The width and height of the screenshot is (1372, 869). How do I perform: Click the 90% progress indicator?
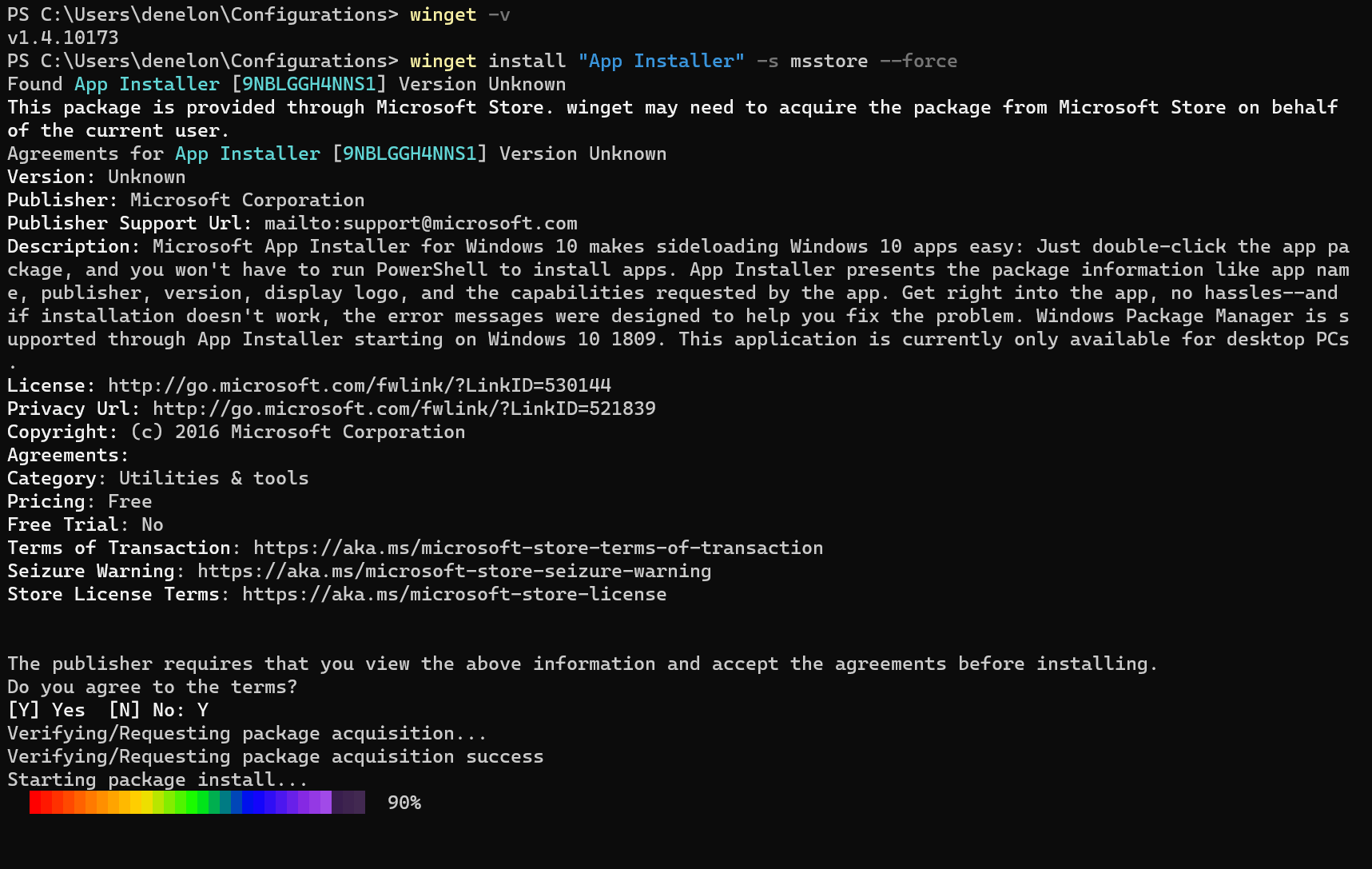pyautogui.click(x=404, y=802)
